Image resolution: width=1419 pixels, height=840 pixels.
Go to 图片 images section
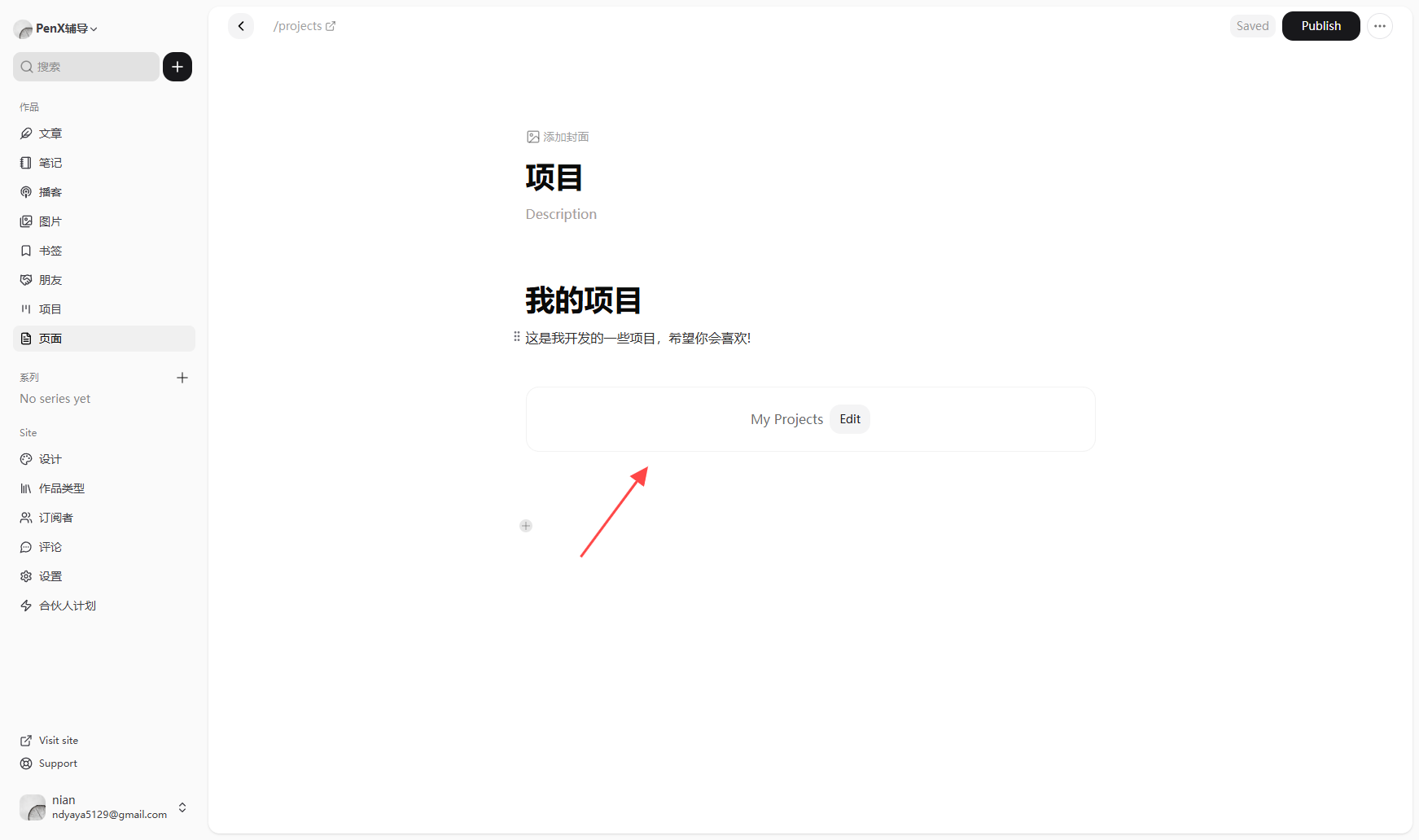[x=50, y=221]
